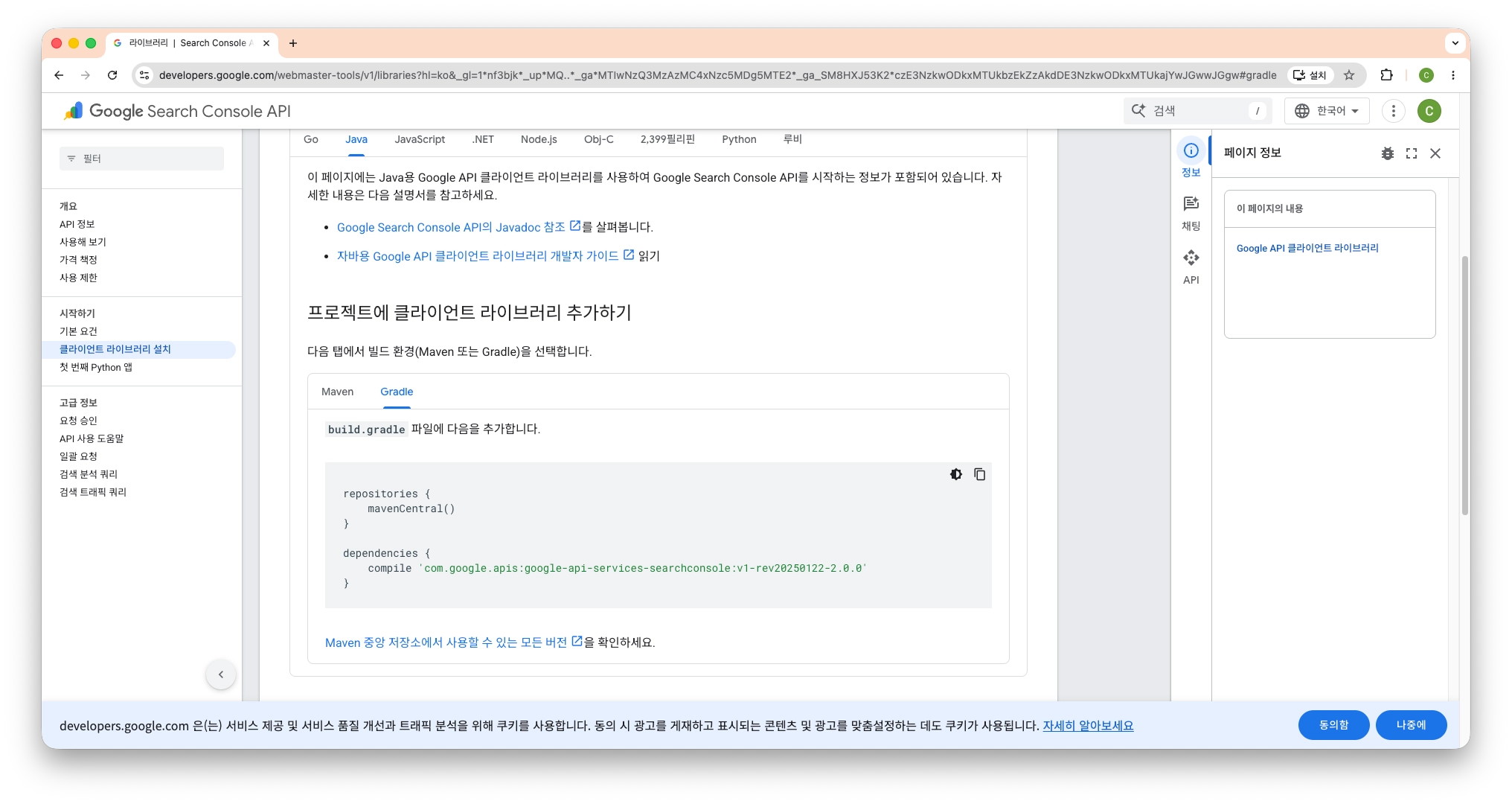Switch to the JavaScript tab
Viewport: 1512px width, 804px height.
420,139
